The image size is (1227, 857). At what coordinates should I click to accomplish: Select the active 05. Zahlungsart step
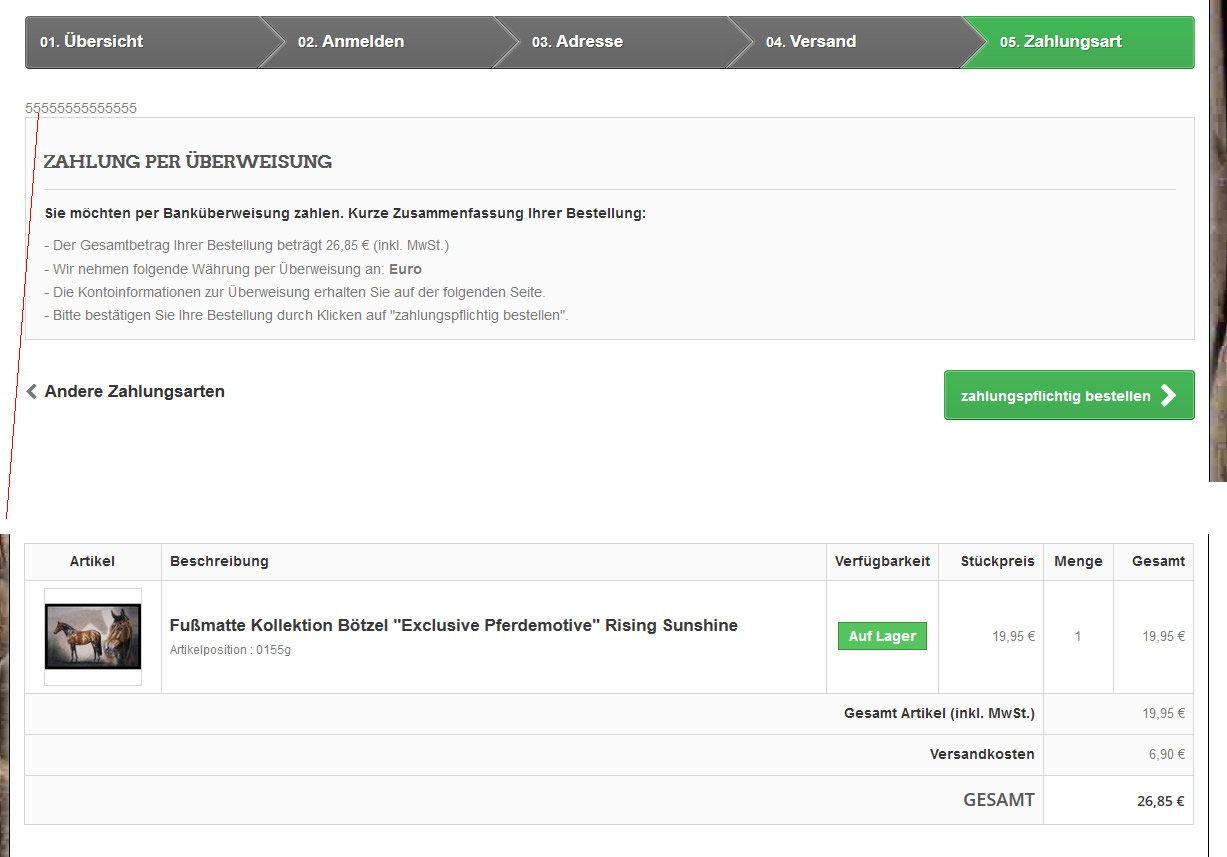coord(1061,42)
